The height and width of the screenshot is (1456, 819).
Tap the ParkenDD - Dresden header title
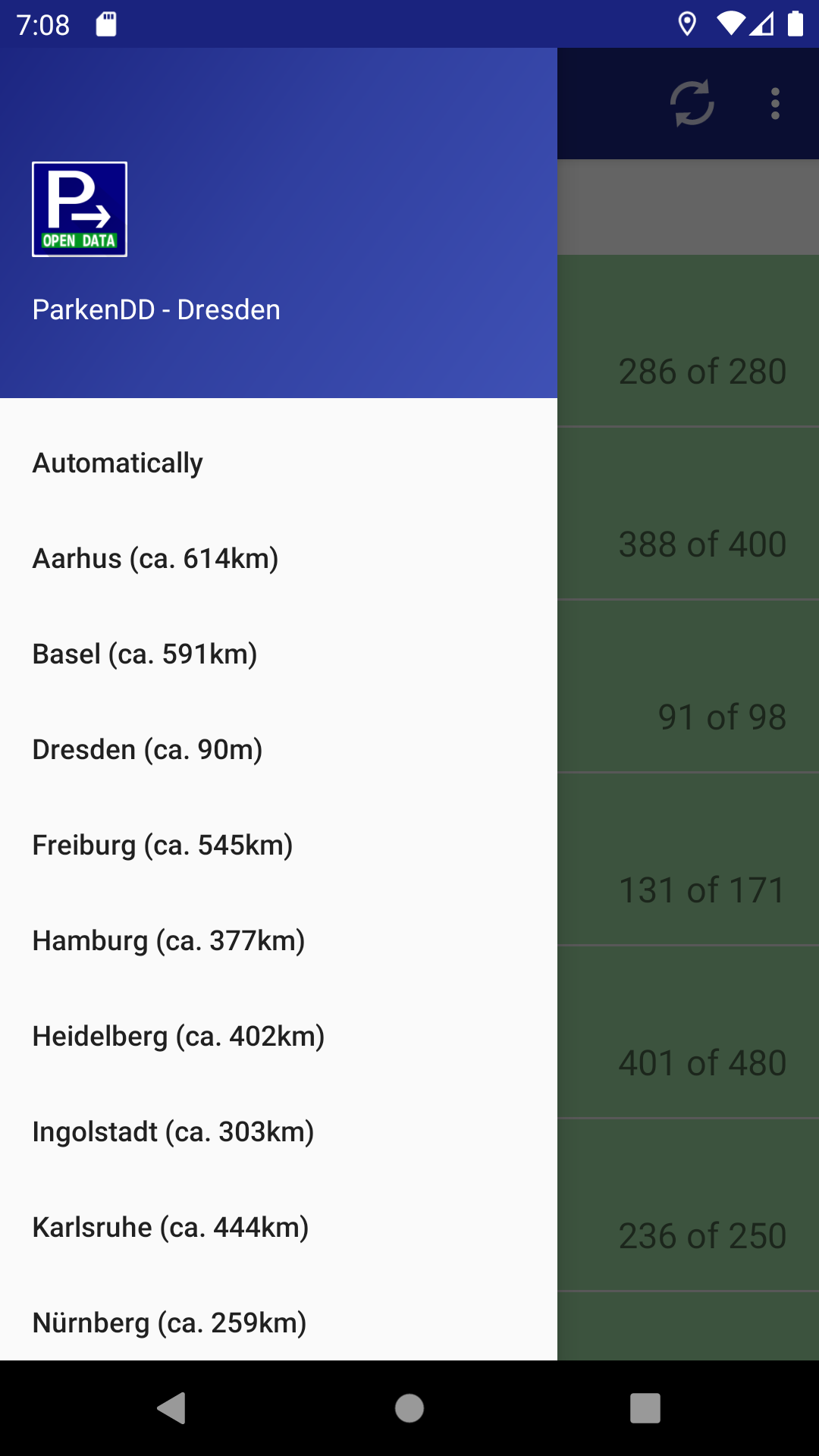pyautogui.click(x=156, y=309)
